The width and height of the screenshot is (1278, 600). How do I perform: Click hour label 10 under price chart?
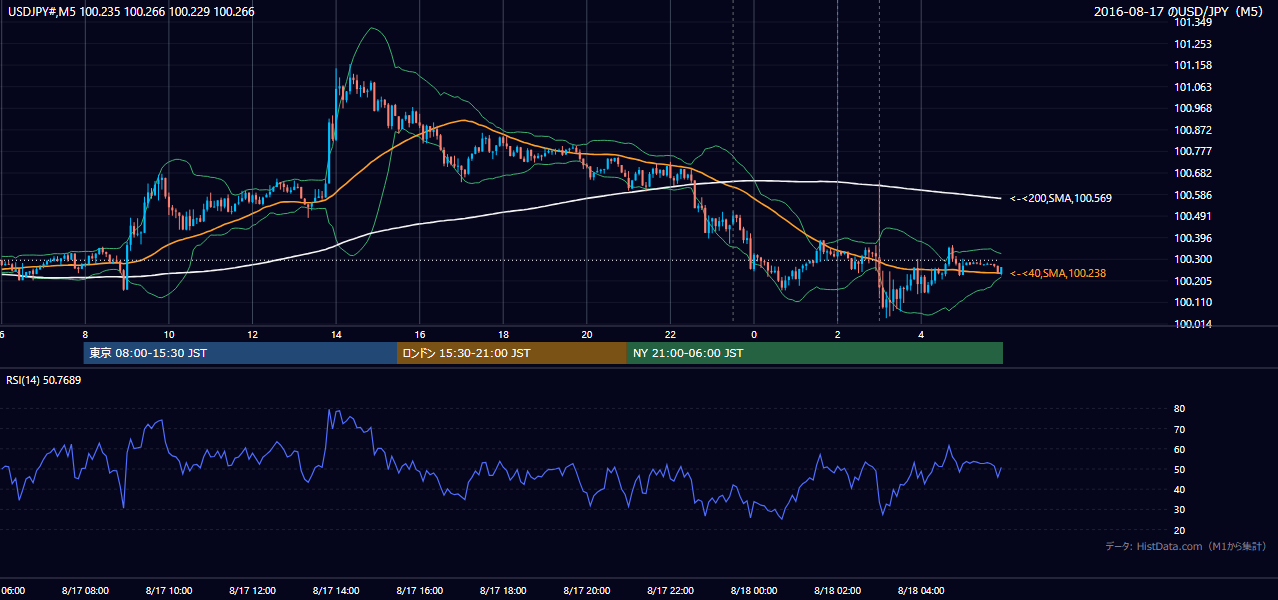(169, 335)
